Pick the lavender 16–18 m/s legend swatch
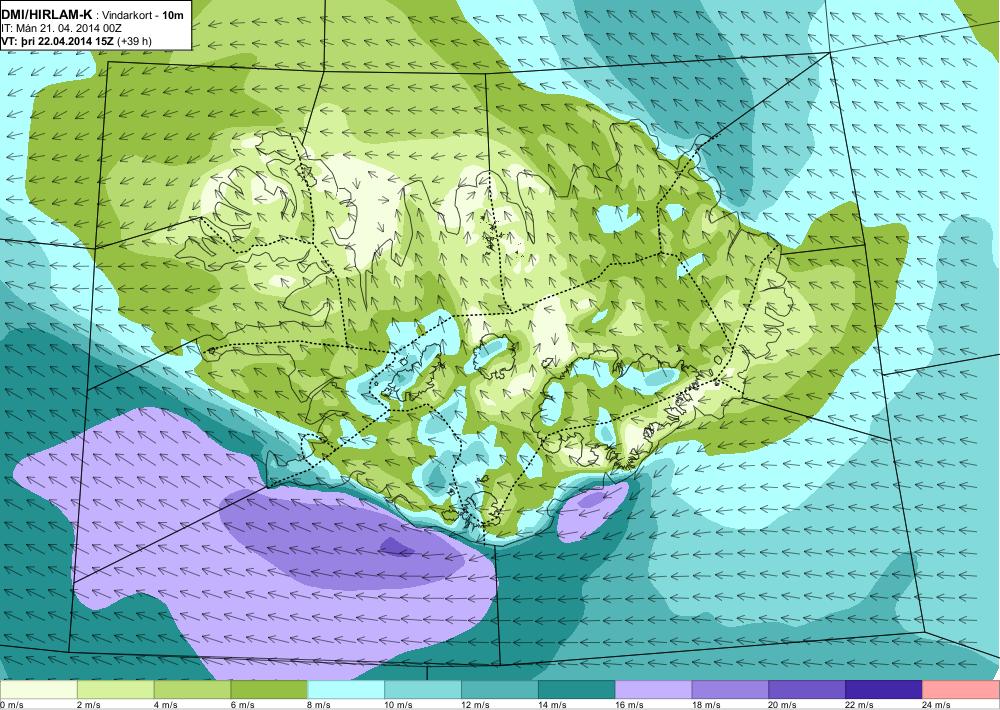Screen dimensions: 1000x710 tap(653, 690)
